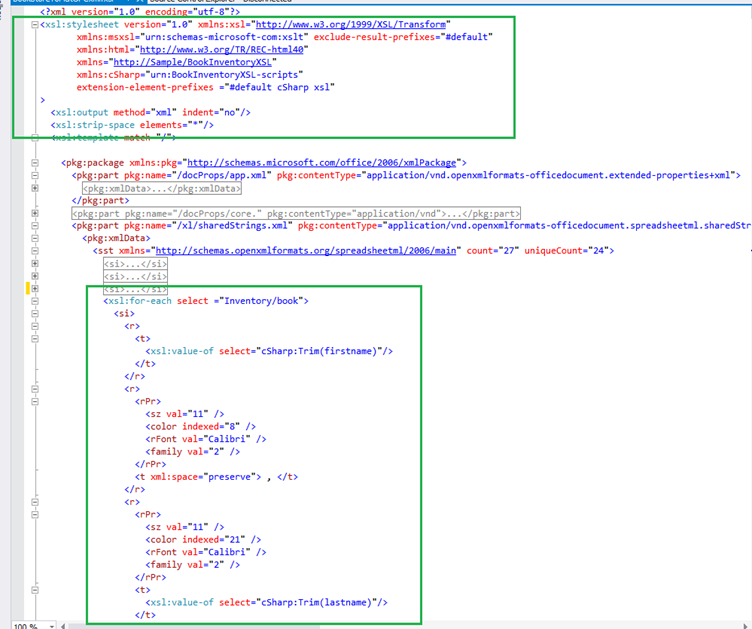Click the color indexed="21" line
This screenshot has width=752, height=629.
(x=203, y=540)
